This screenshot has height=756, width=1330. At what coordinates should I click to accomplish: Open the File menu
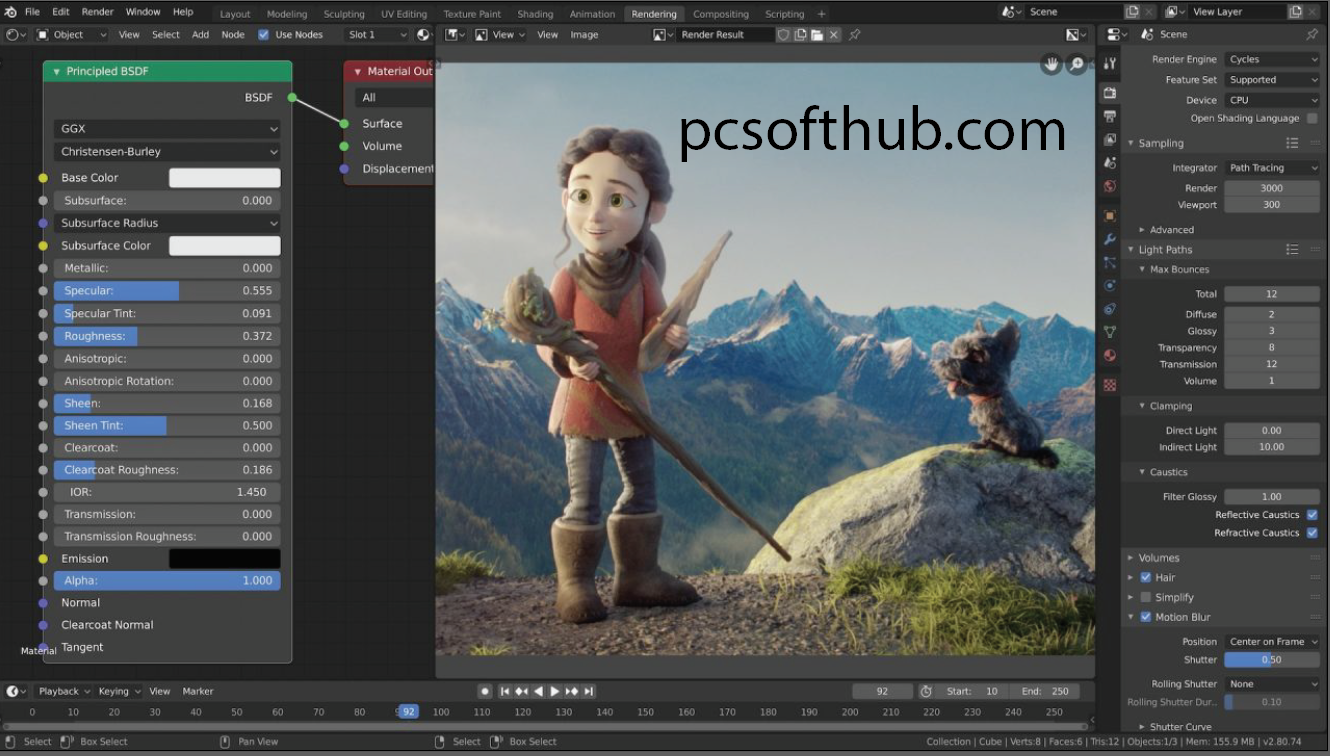(32, 12)
